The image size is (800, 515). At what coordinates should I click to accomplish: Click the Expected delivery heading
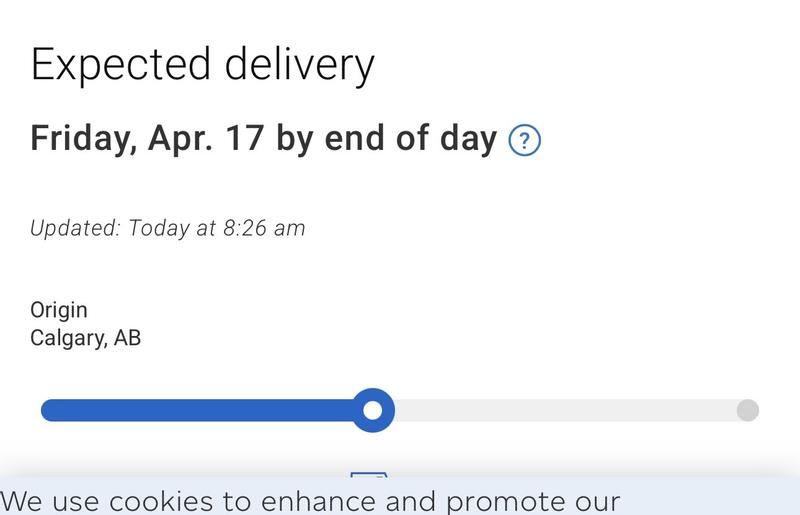(x=202, y=65)
